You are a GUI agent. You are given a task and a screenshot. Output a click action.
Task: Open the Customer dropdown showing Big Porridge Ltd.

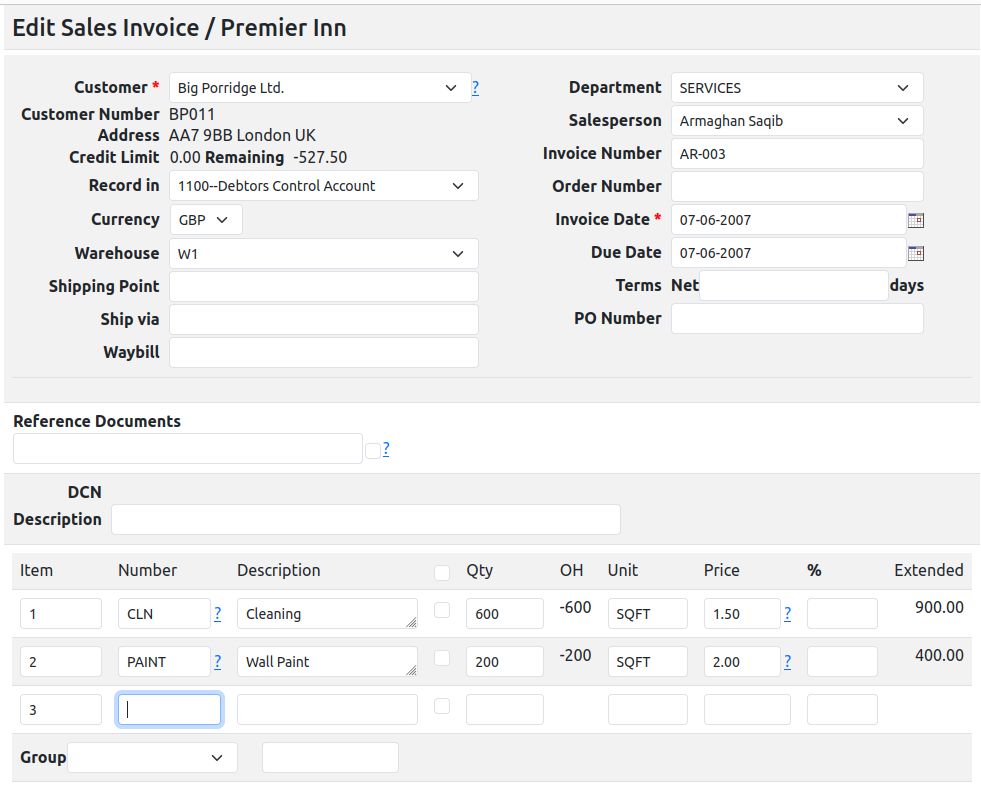(x=320, y=88)
